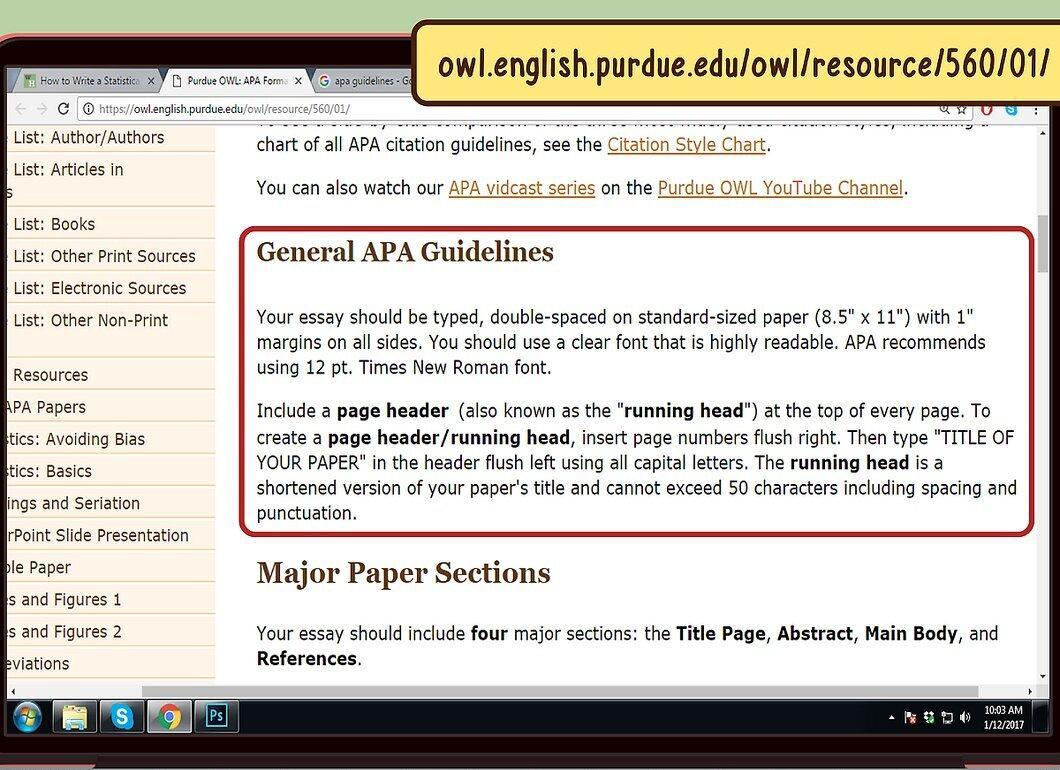Open List: Books sidebar link
Image resolution: width=1060 pixels, height=770 pixels.
click(54, 224)
